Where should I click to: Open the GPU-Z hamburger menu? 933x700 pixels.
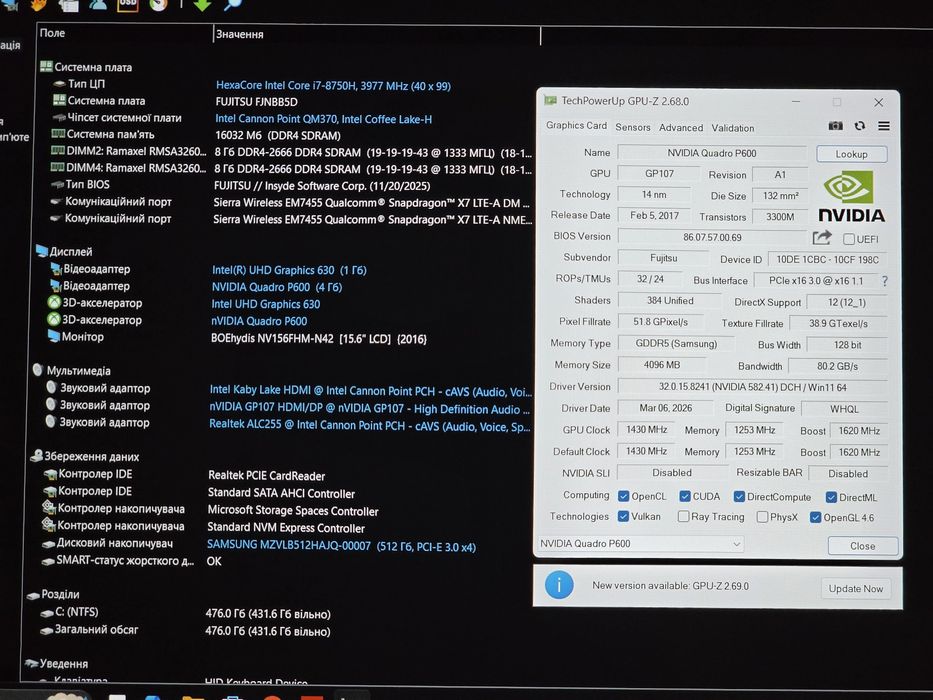click(884, 126)
